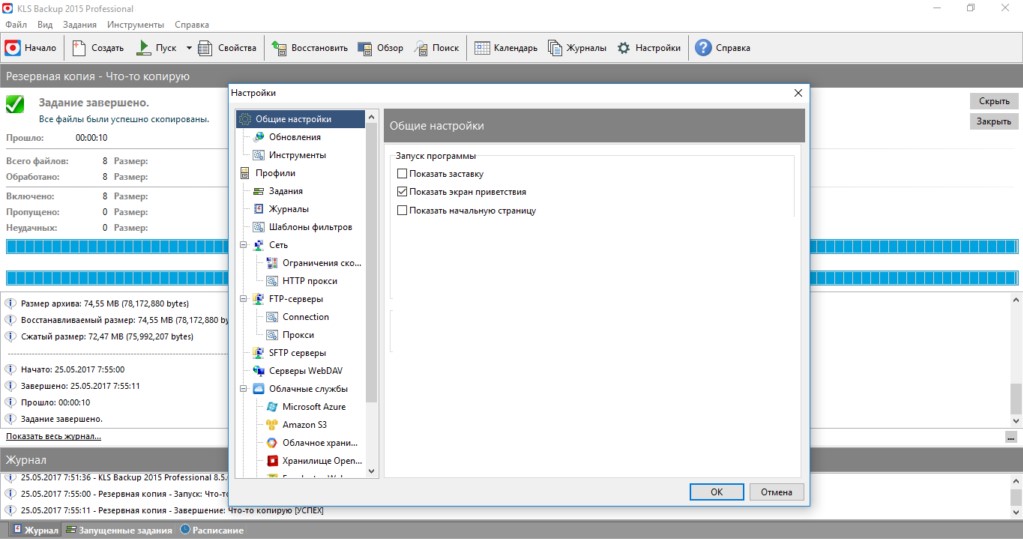Enable Показать заставку checkbox

(x=402, y=174)
